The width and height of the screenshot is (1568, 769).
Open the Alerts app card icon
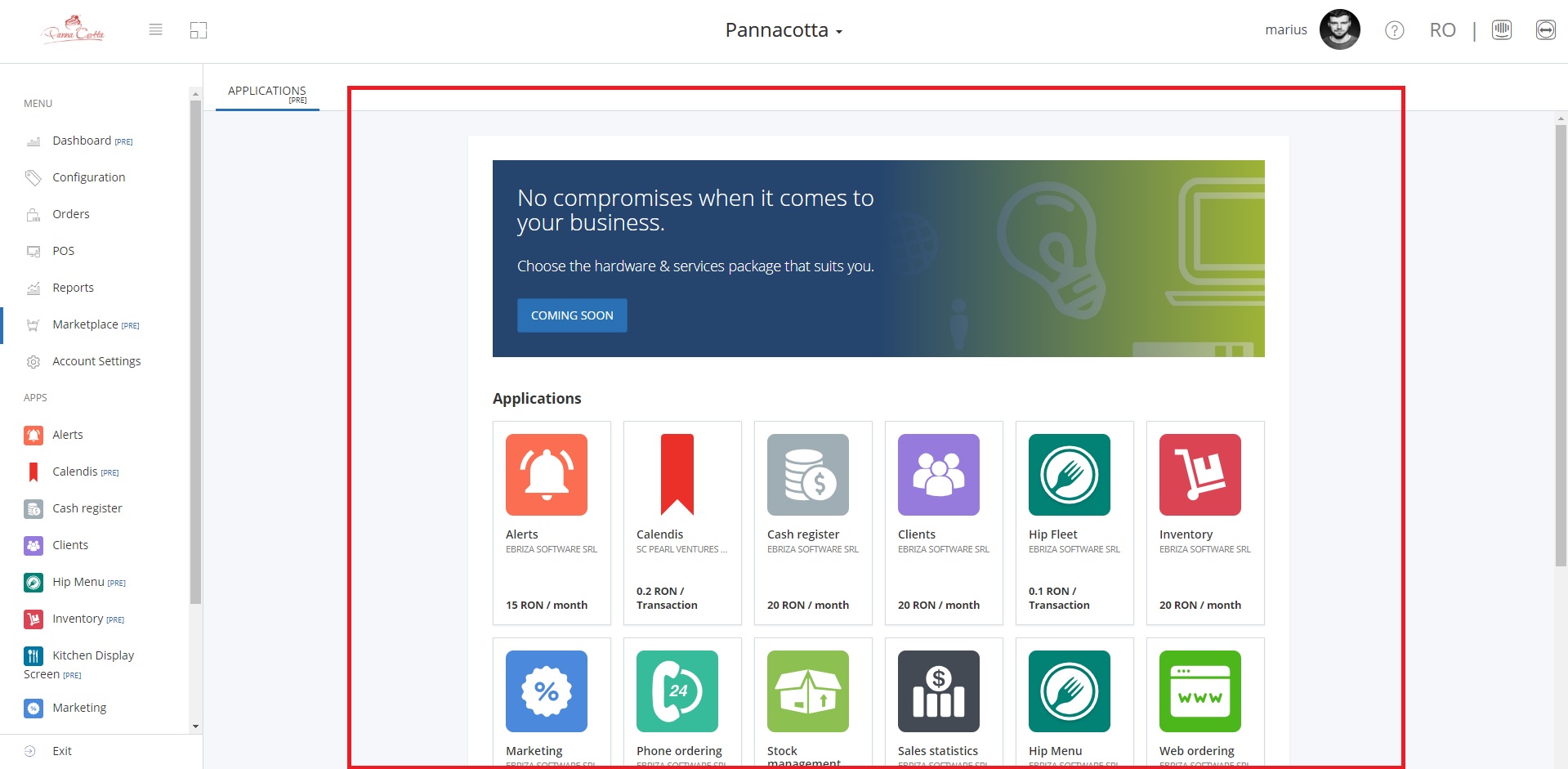(546, 475)
